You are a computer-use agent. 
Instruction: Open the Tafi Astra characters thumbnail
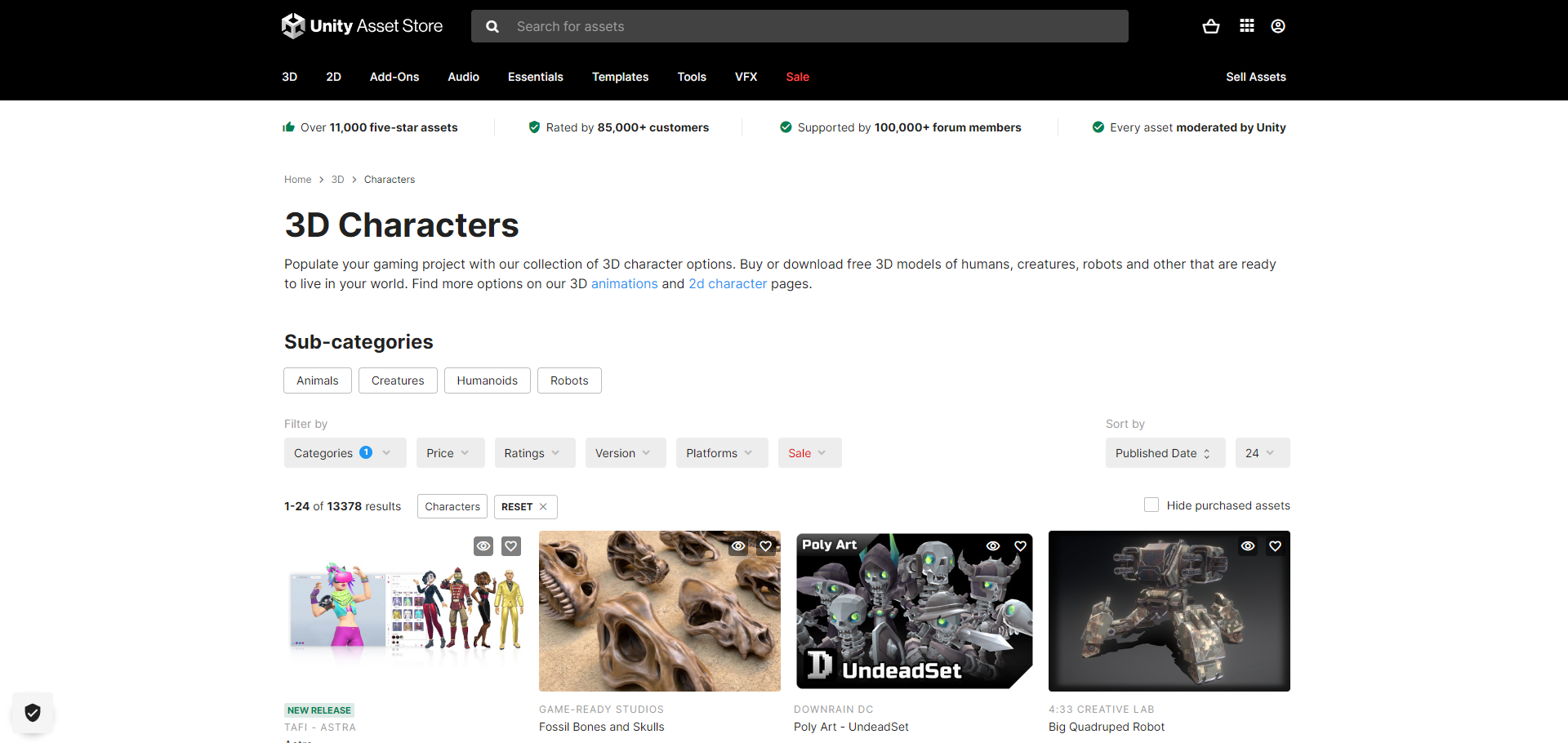405,611
